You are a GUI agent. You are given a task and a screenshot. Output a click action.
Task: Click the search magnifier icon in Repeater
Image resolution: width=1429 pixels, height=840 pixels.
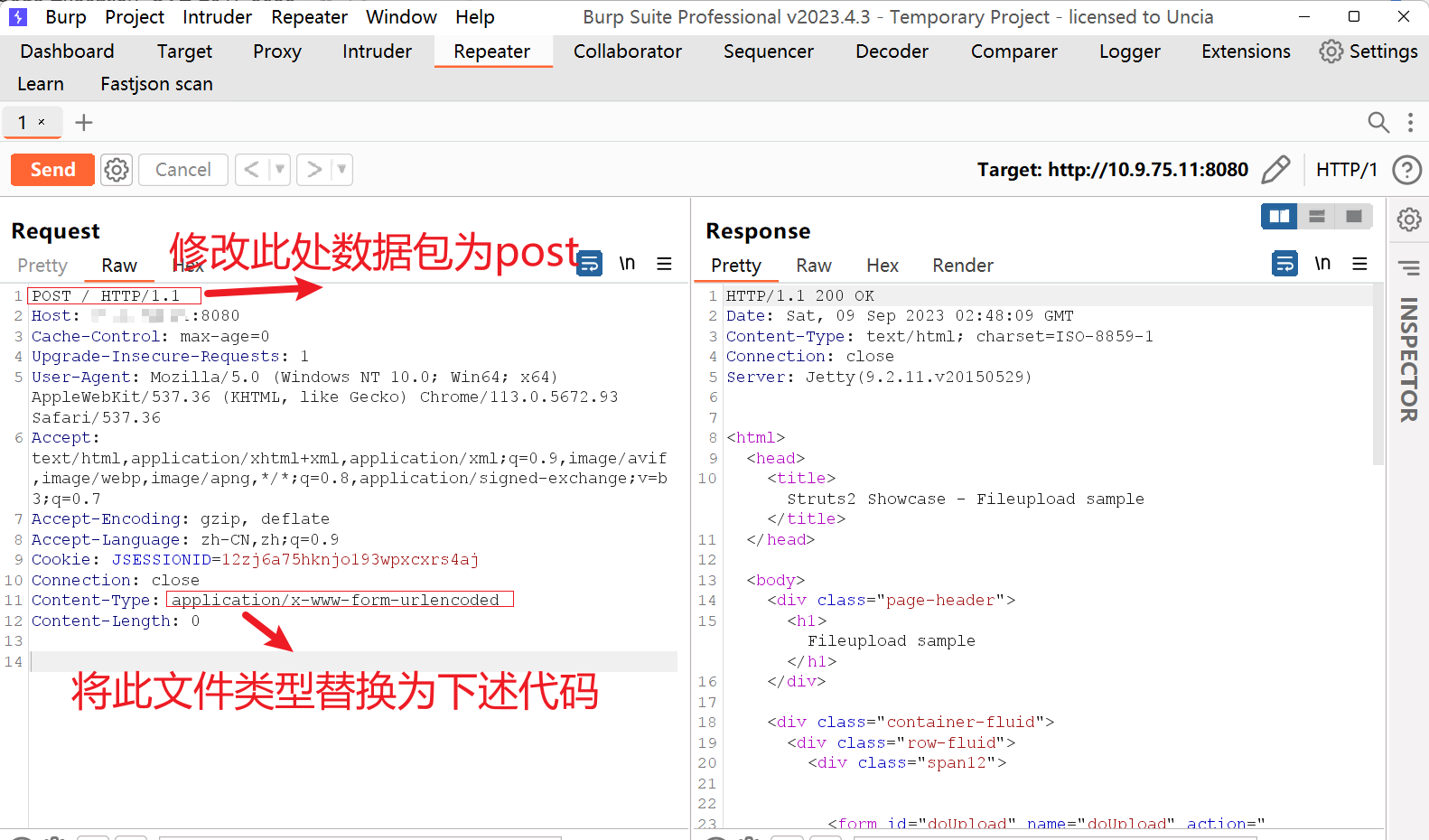pyautogui.click(x=1378, y=122)
